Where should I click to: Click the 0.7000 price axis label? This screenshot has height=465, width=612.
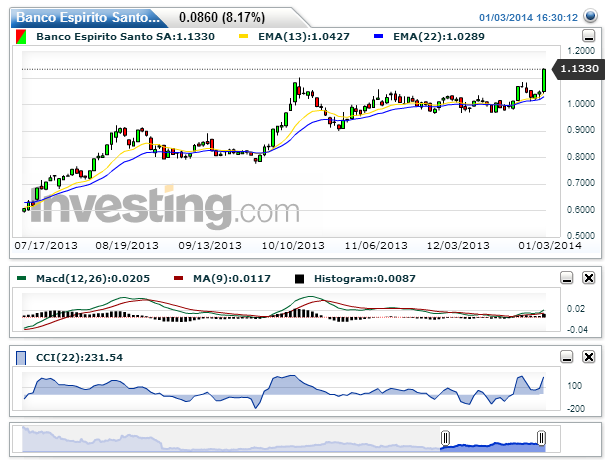(581, 183)
